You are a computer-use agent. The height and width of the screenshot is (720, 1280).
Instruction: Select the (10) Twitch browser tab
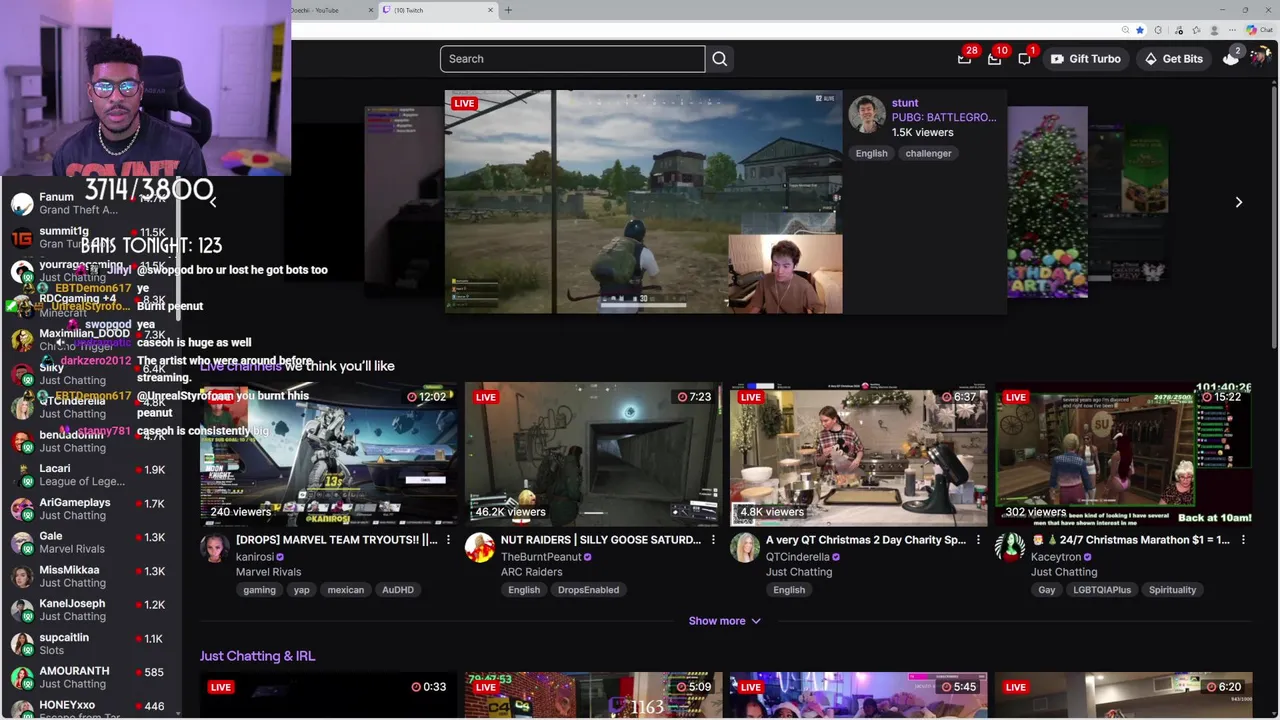pyautogui.click(x=438, y=10)
